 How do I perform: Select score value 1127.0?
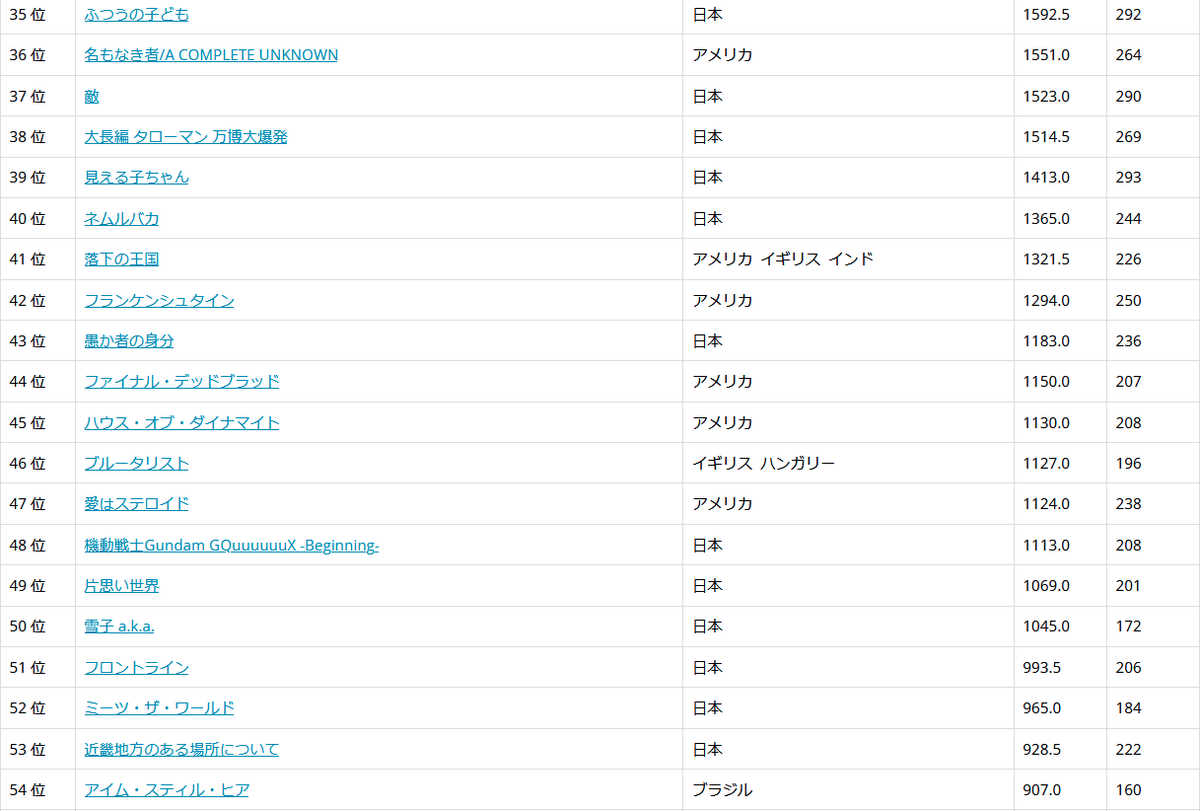tap(1046, 463)
